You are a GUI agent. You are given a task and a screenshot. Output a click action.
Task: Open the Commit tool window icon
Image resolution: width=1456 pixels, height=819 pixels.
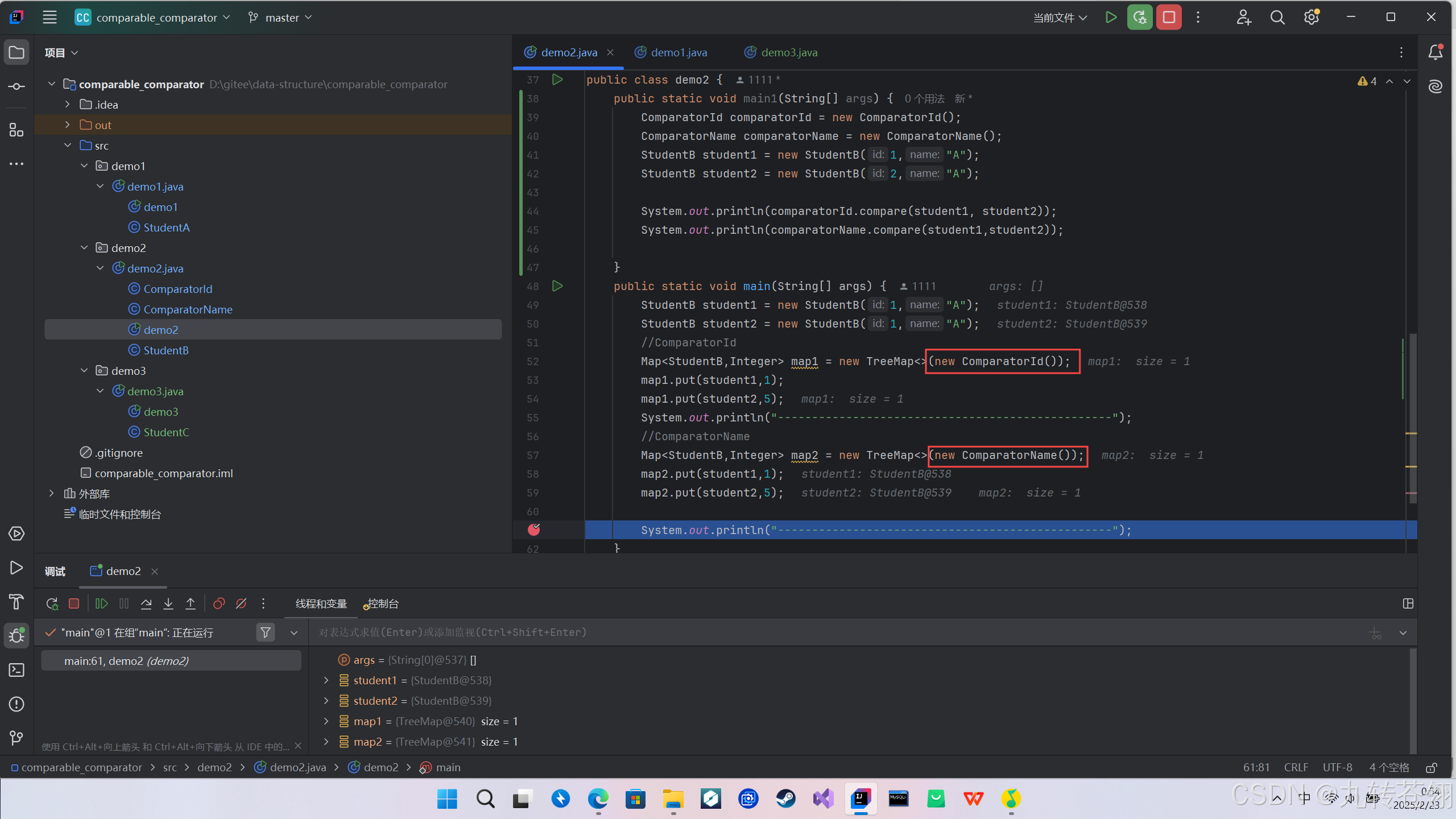pos(16,86)
